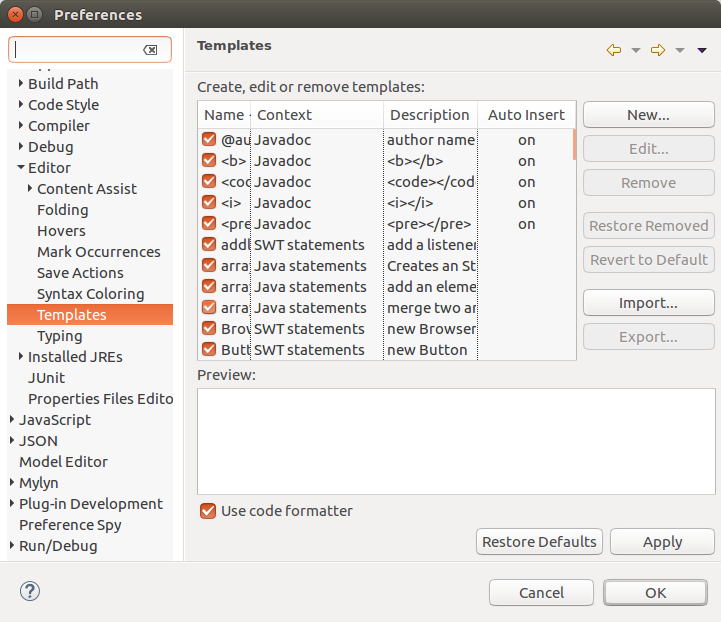
Task: Click the Import... button
Action: pos(649,302)
